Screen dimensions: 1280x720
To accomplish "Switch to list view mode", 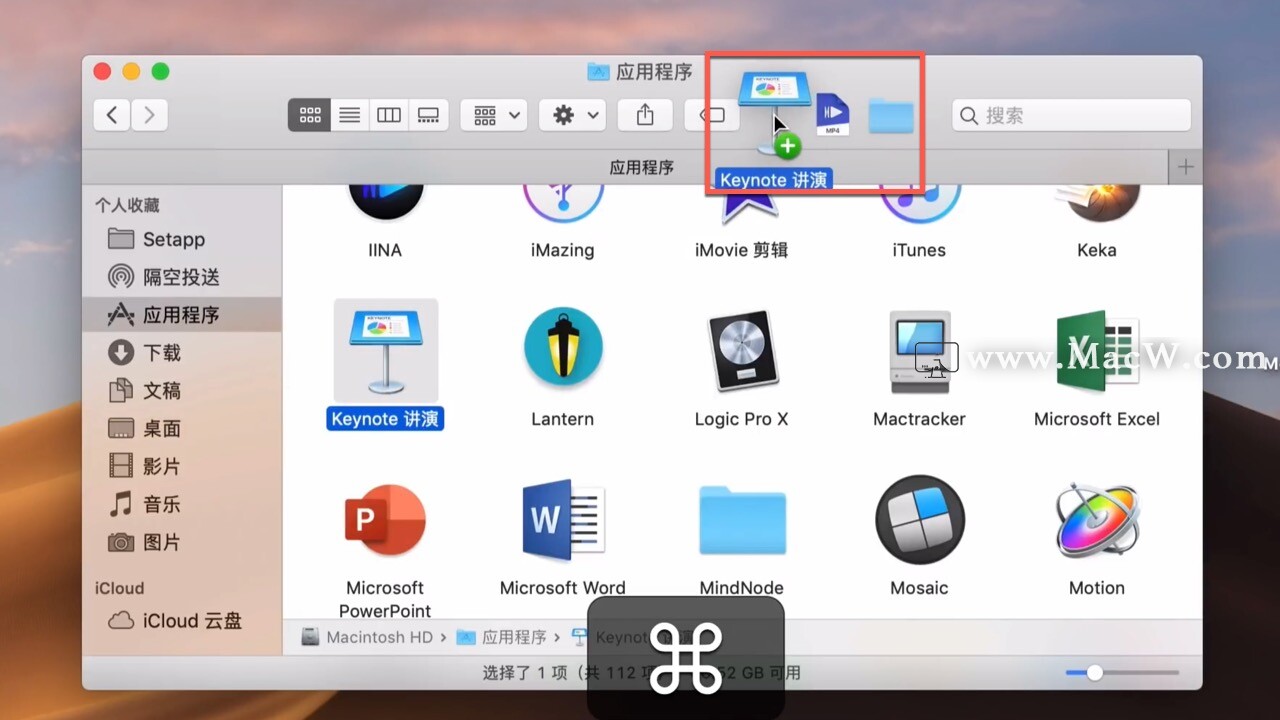I will click(349, 115).
